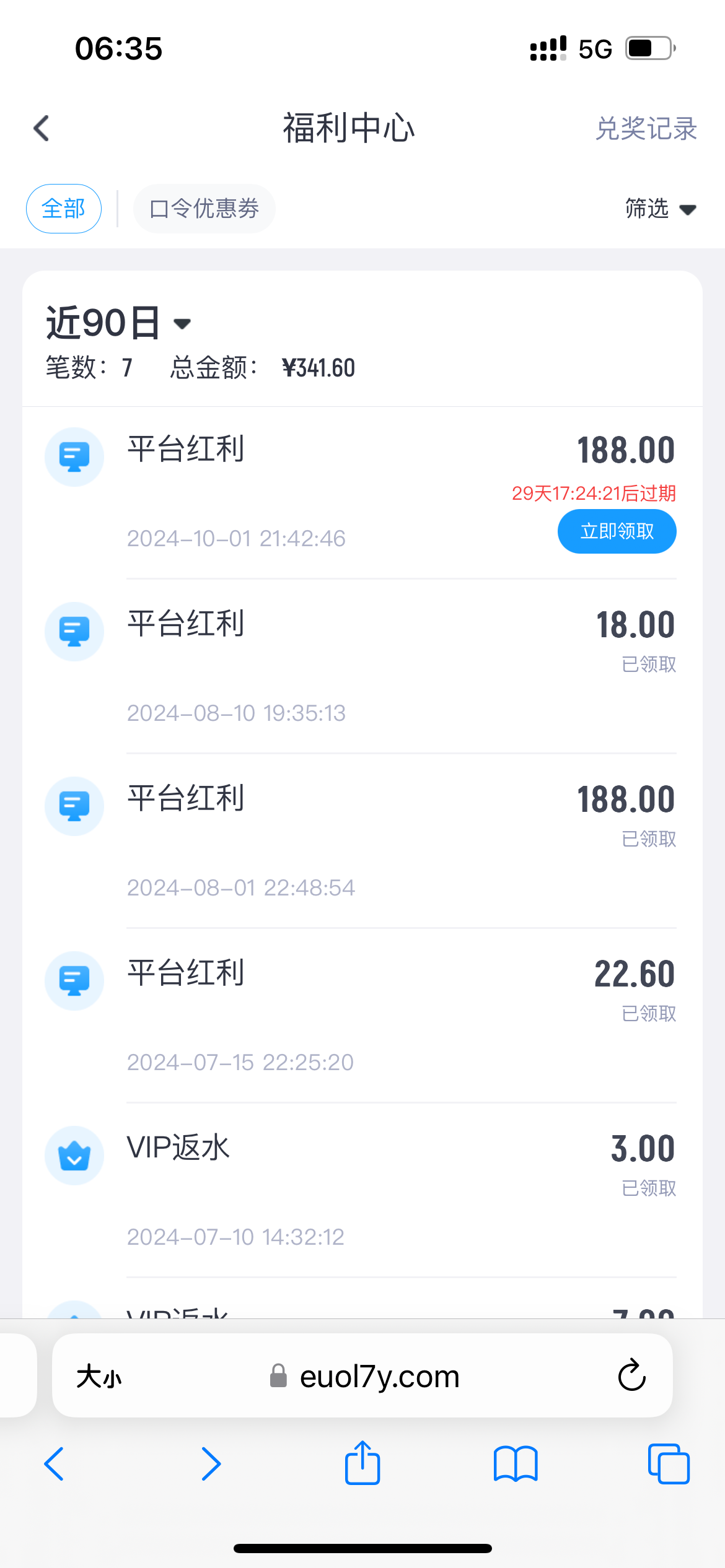Open the 2024-08-01 平台红利 188.00 record
The image size is (725, 1568).
pos(397,840)
